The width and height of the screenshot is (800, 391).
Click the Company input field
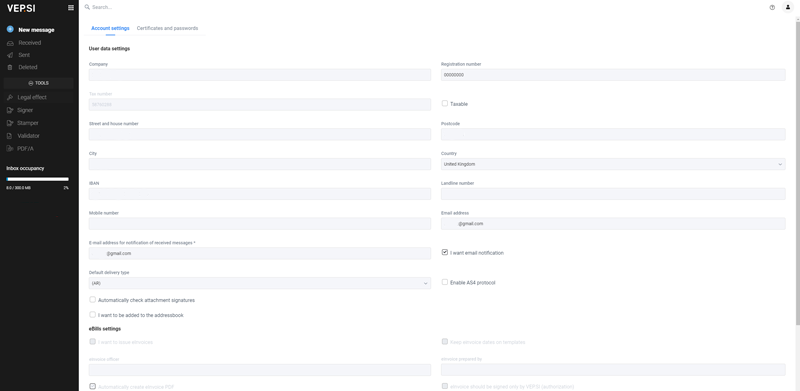click(260, 75)
